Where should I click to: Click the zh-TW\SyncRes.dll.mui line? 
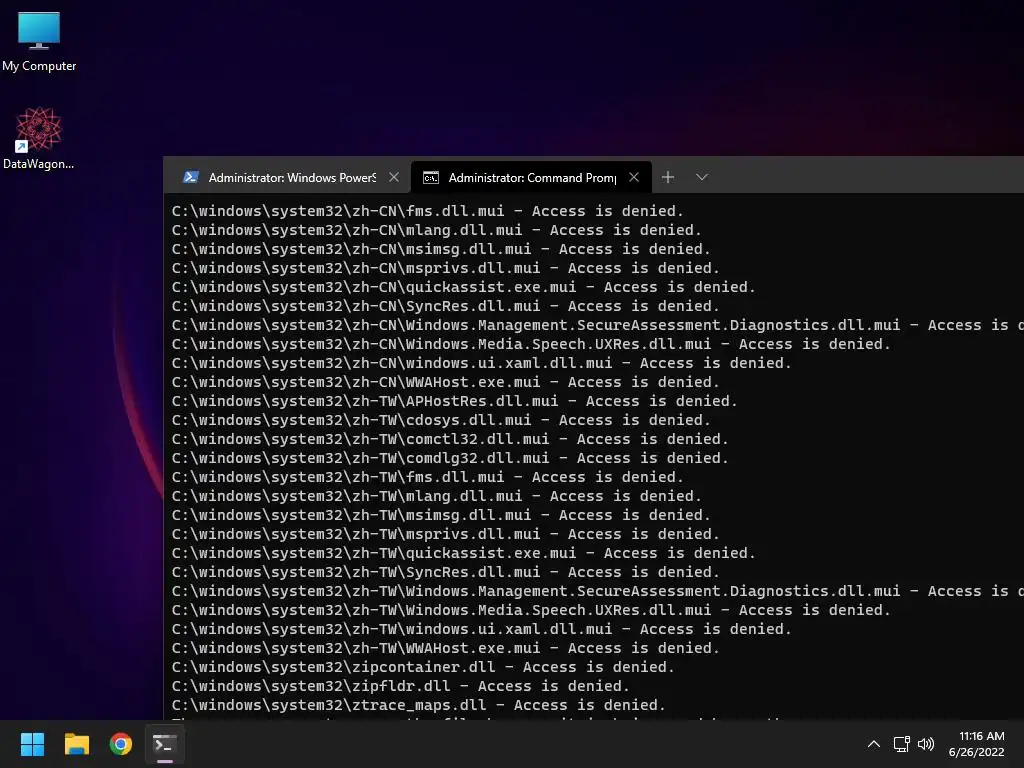click(x=445, y=571)
